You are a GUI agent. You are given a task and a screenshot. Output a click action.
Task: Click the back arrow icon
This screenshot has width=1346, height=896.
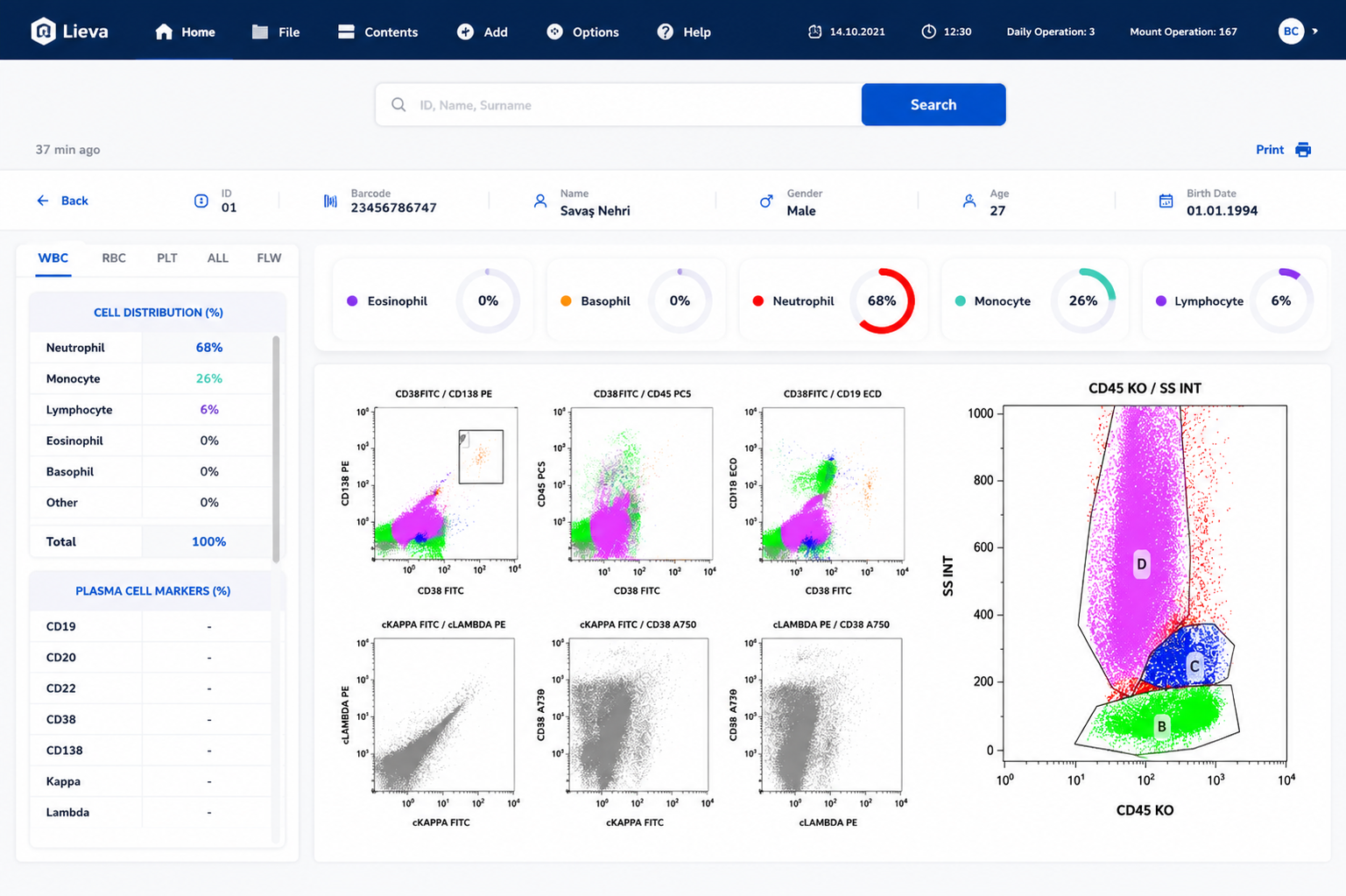(x=42, y=201)
